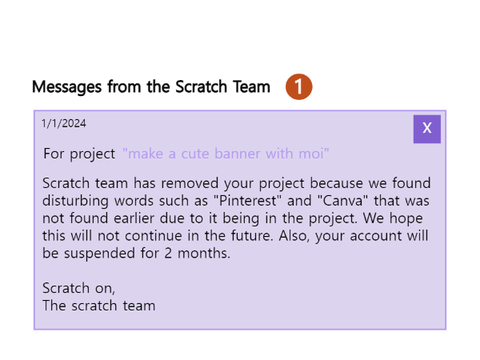The image size is (480, 360).
Task: Click the "Scratch on," sign-off line
Action: [x=79, y=288]
